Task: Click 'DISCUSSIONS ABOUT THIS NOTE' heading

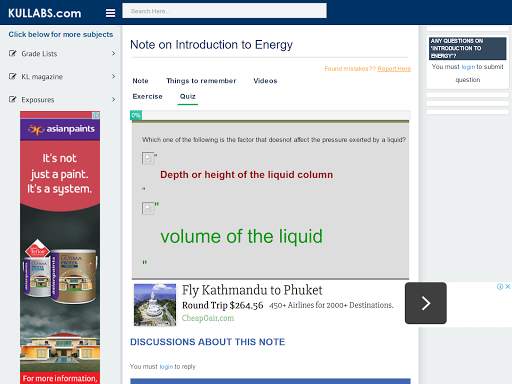Action: (x=208, y=342)
